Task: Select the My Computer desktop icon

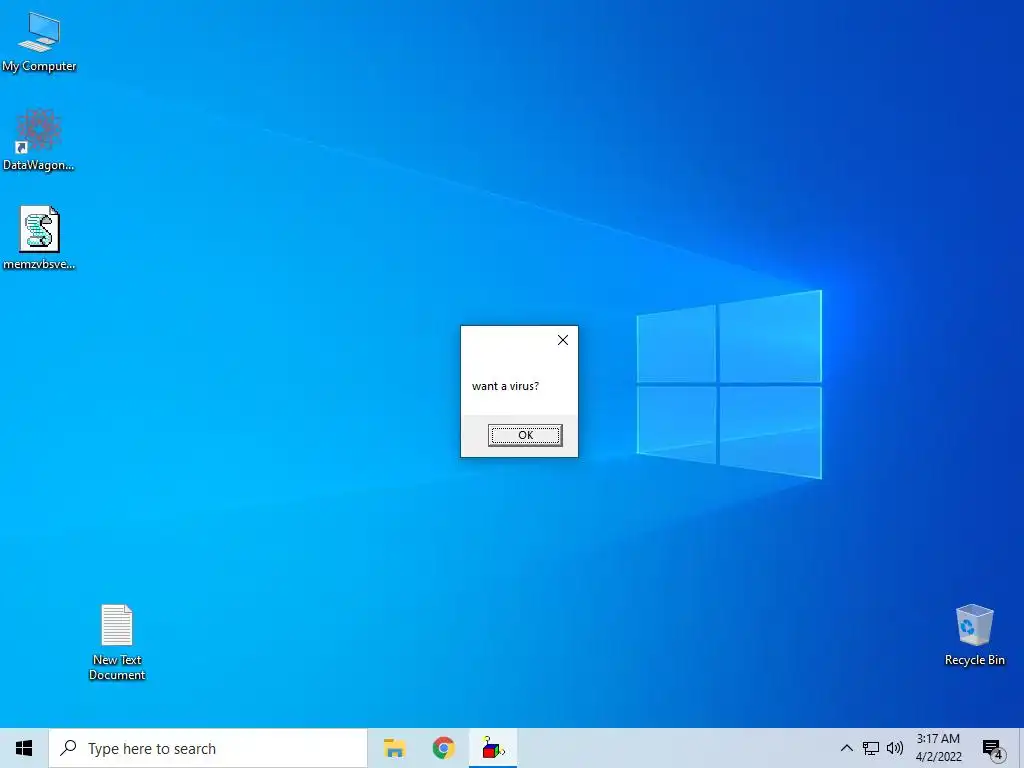Action: pyautogui.click(x=39, y=42)
